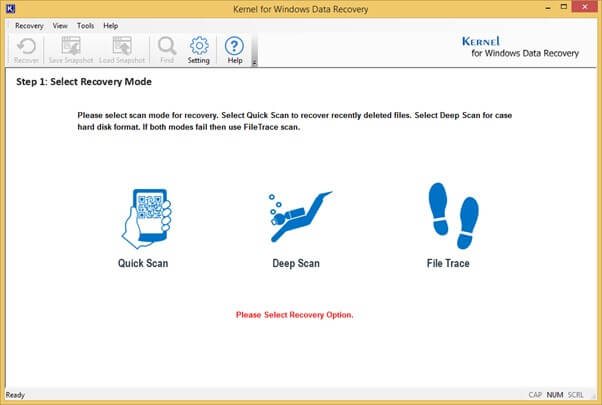Close the Kernel window

(584, 7)
